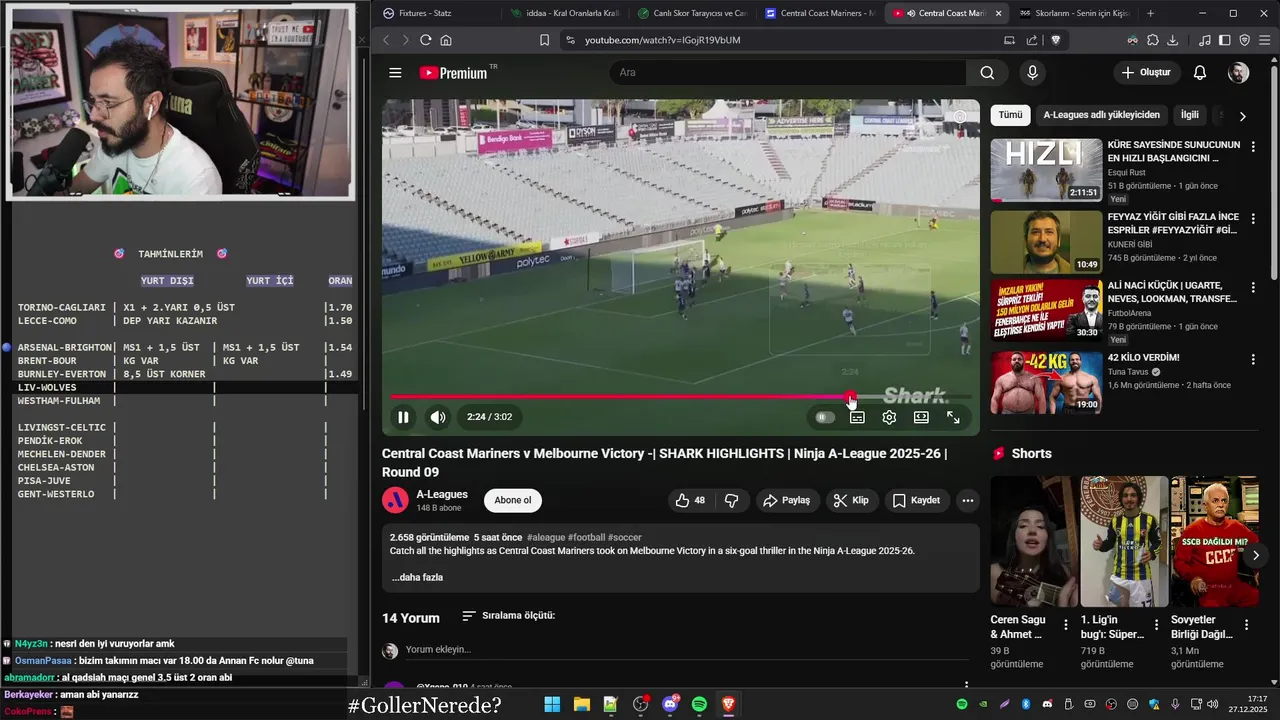Select the Tümü filter chip

point(1011,115)
